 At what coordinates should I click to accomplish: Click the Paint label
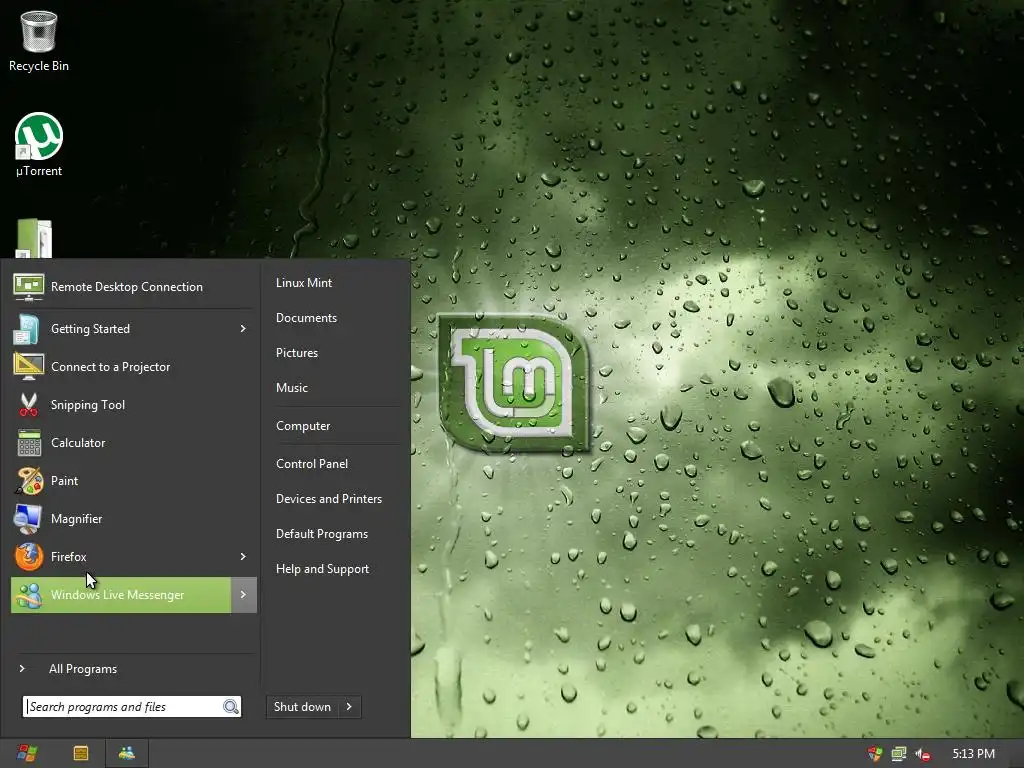pyautogui.click(x=65, y=481)
